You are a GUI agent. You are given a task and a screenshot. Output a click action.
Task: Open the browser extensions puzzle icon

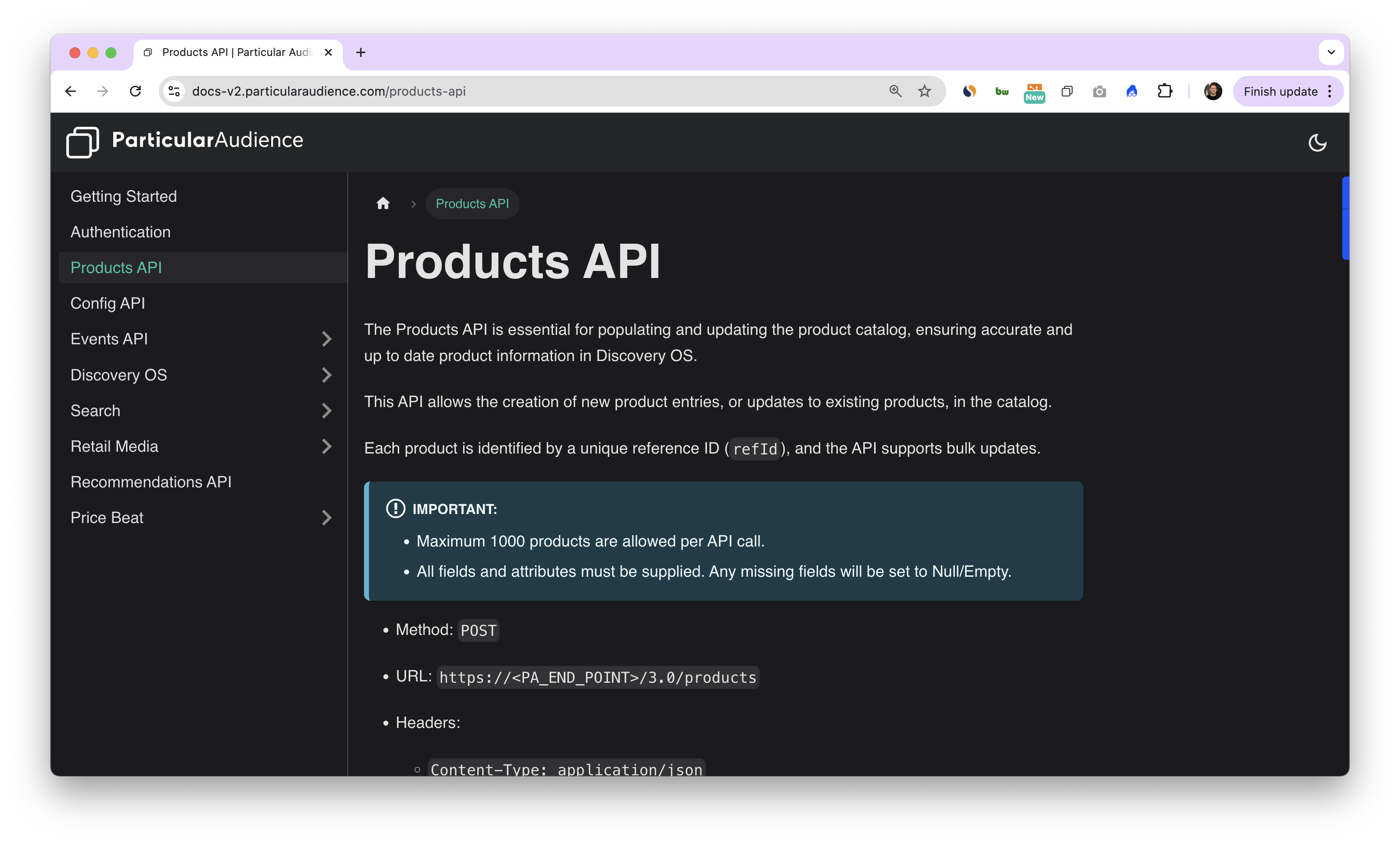pos(1165,91)
